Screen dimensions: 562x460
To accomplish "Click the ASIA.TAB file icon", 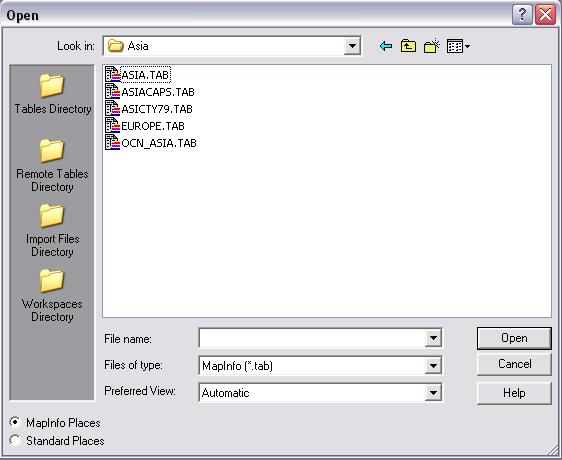I will click(112, 75).
